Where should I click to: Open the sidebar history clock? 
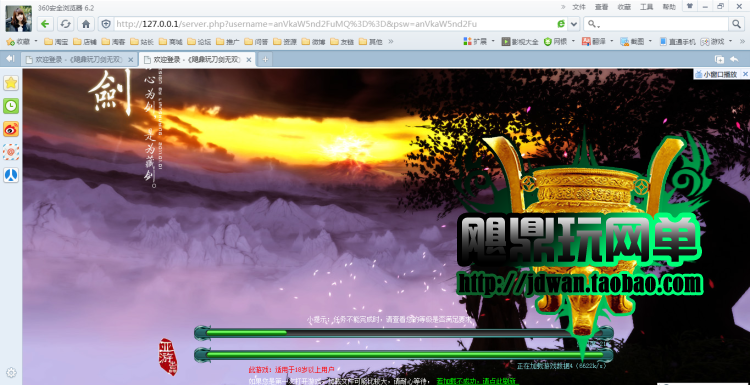(11, 106)
